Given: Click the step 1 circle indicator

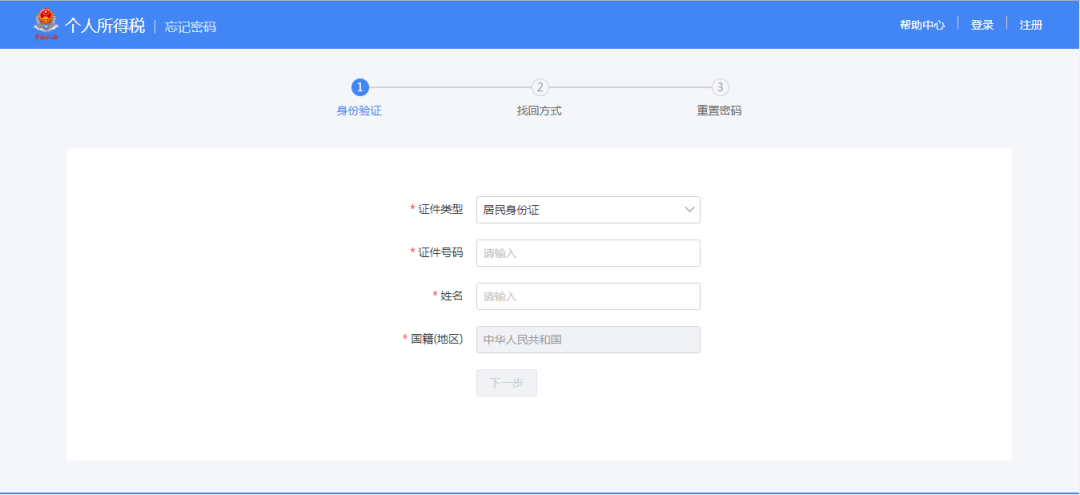Looking at the screenshot, I should click(360, 87).
